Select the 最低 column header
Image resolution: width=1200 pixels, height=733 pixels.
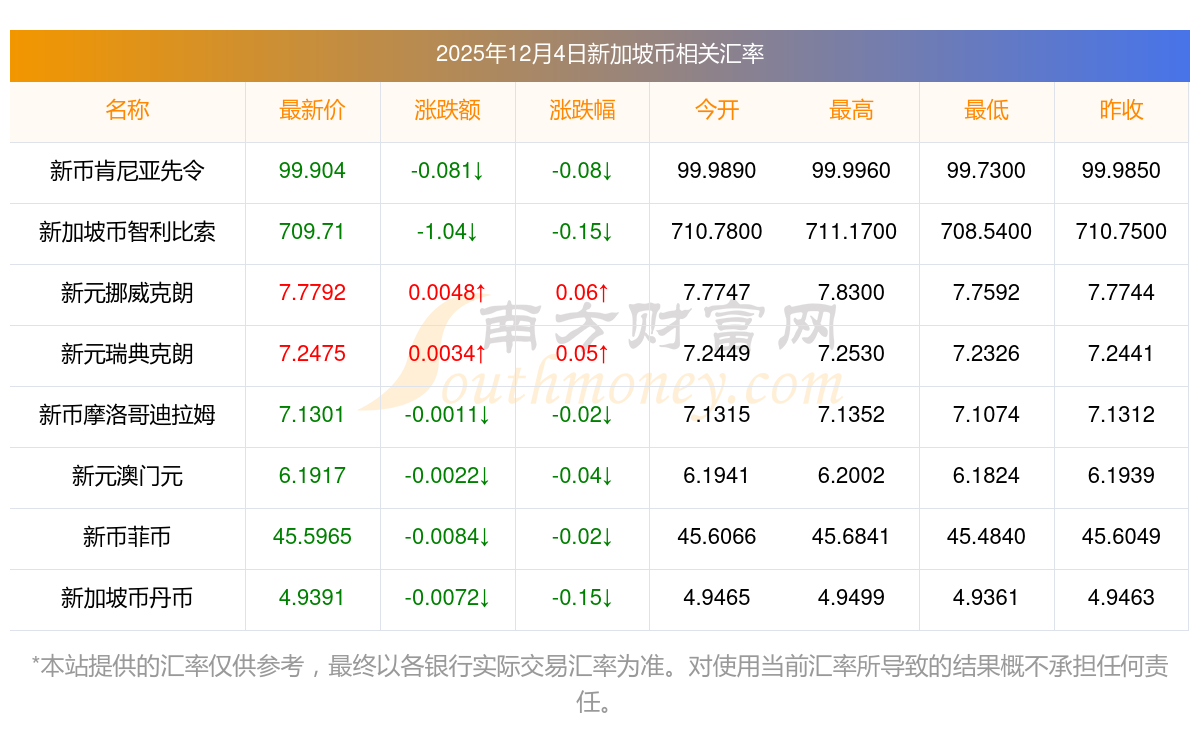coord(986,110)
